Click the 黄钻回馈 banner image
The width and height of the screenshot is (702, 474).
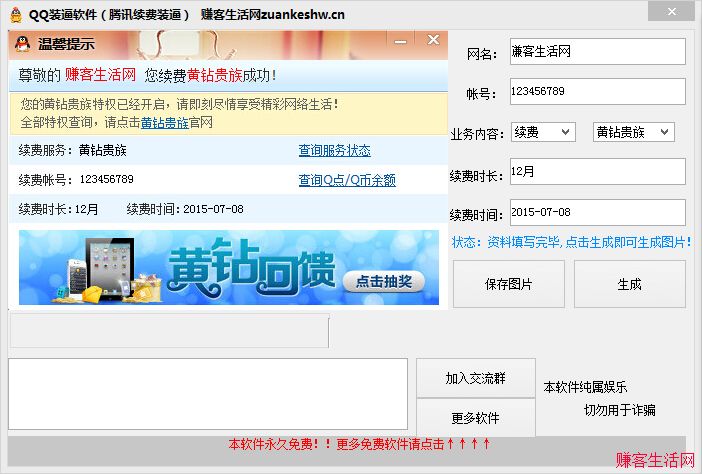pos(228,267)
